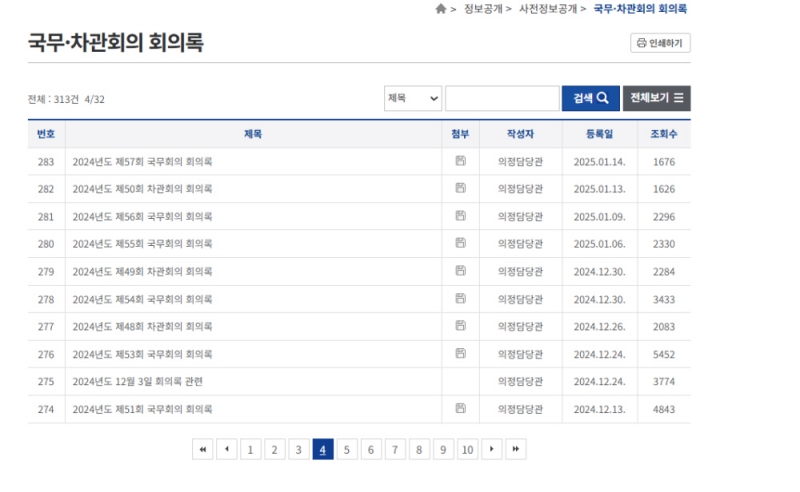
Task: Click row number 280 cell
Action: click(x=46, y=244)
